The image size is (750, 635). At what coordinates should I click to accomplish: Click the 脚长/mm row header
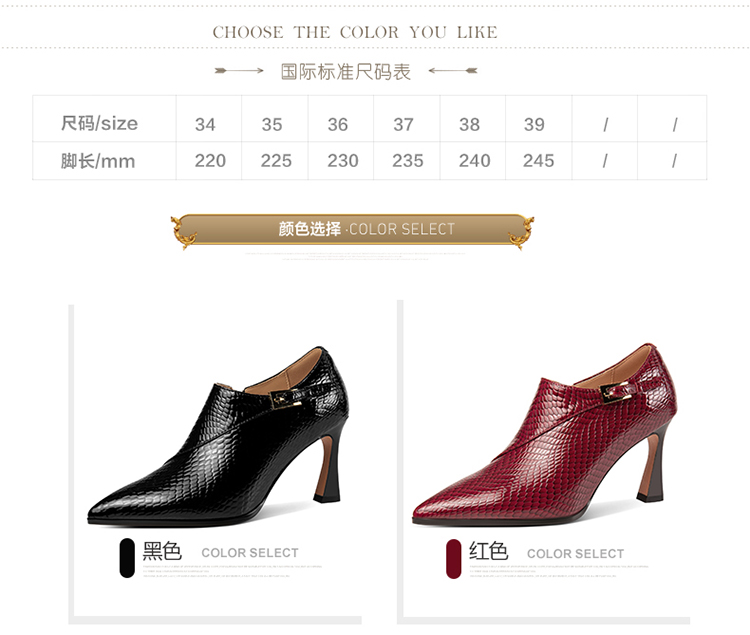pos(98,161)
